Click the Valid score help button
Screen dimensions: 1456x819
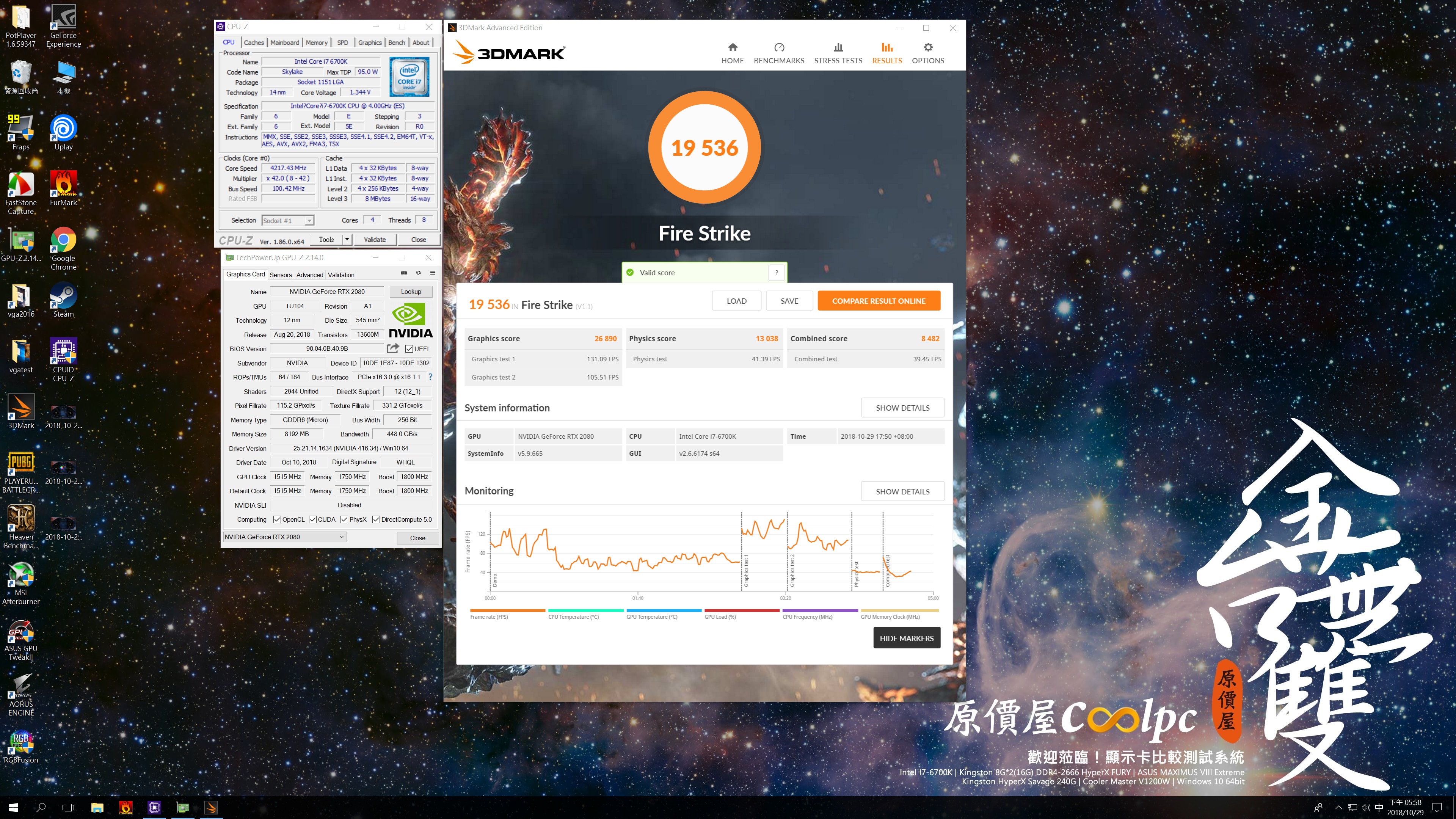[777, 273]
